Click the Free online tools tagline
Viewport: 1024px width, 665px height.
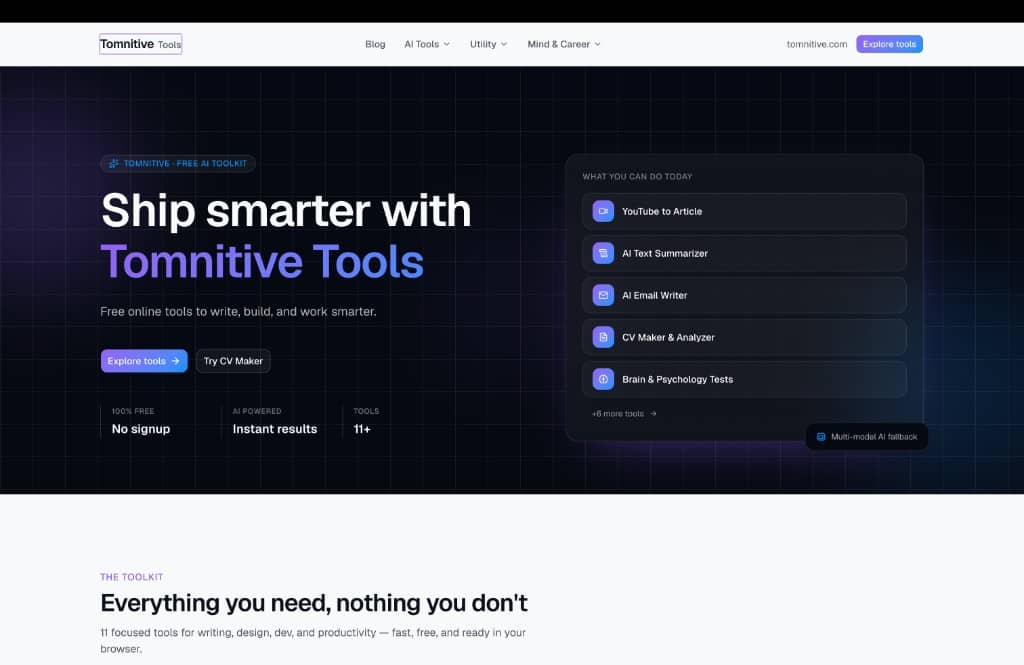[238, 312]
